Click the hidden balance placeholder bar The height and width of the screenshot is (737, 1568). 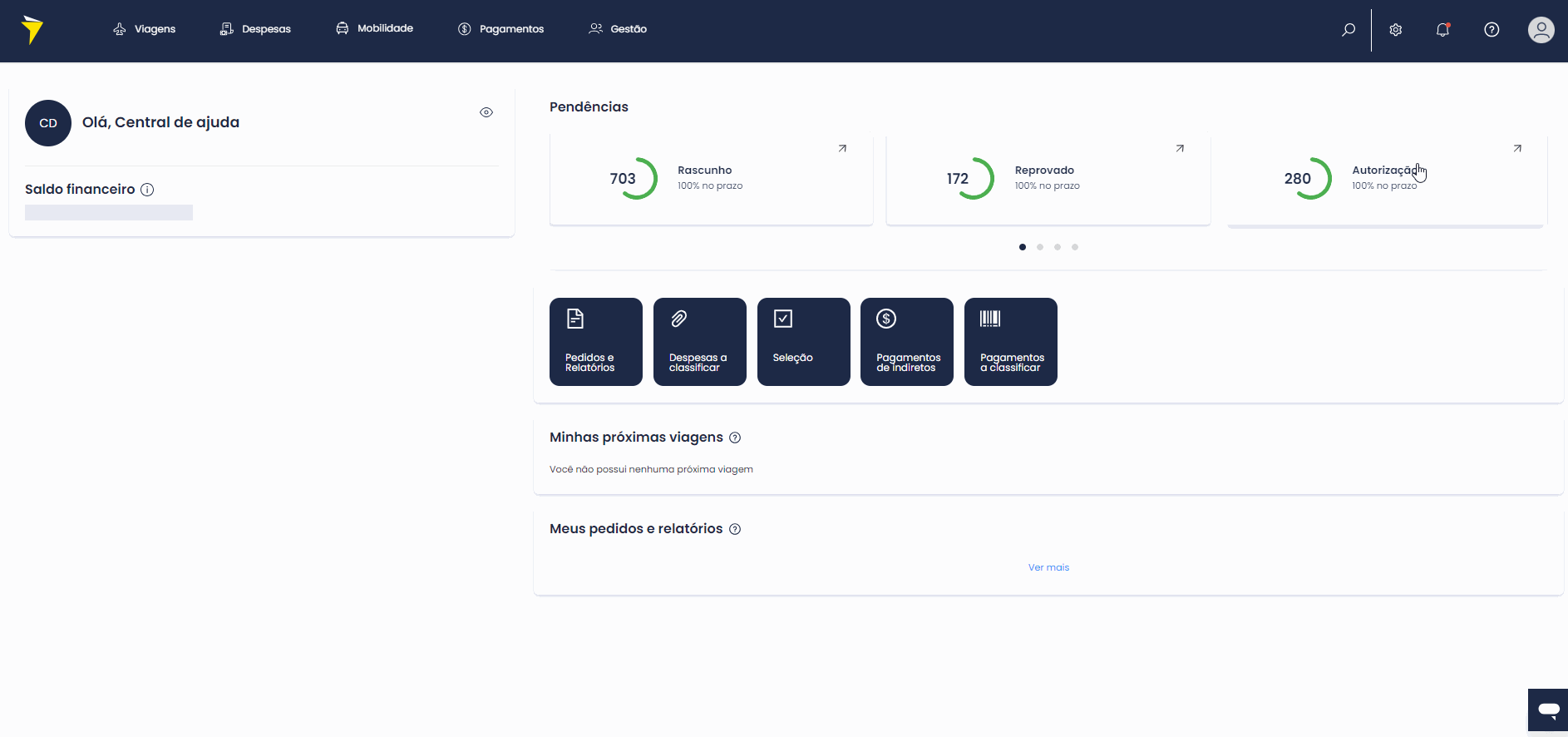109,213
